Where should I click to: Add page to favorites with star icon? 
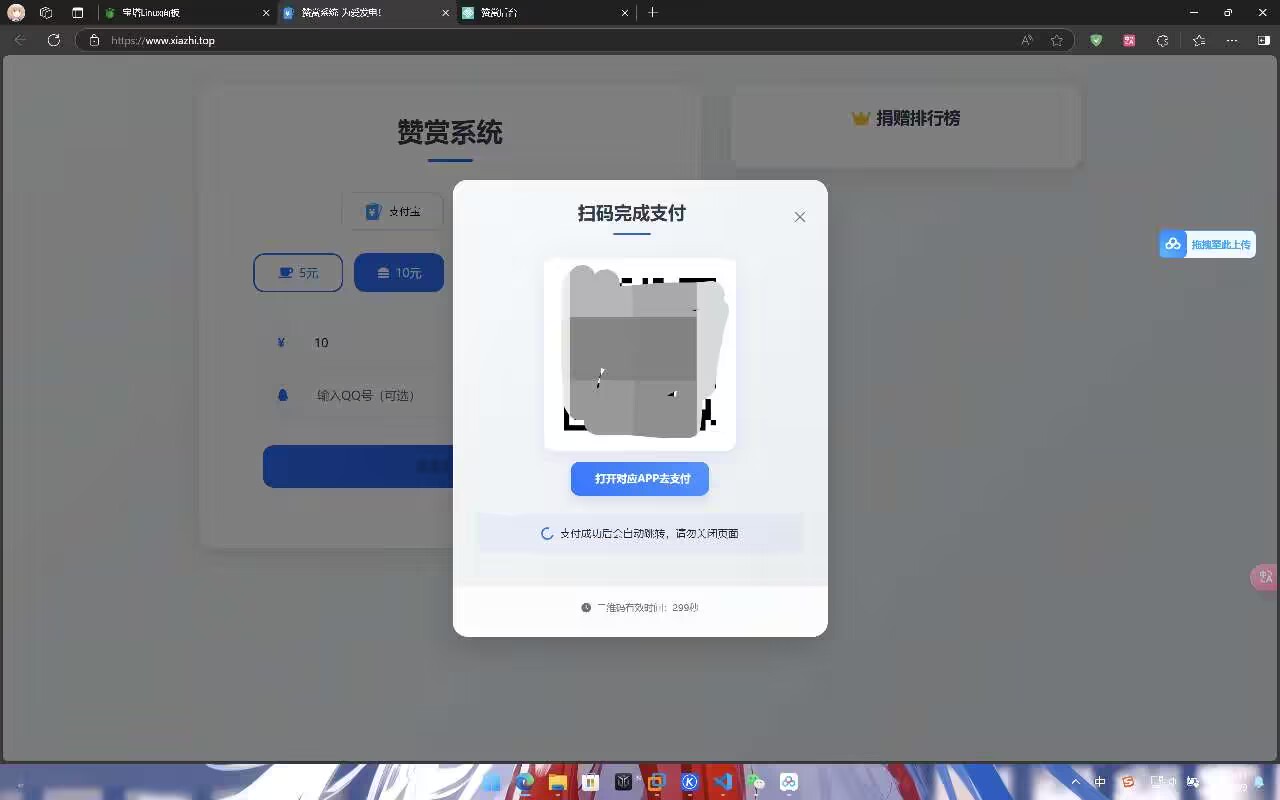[1057, 41]
